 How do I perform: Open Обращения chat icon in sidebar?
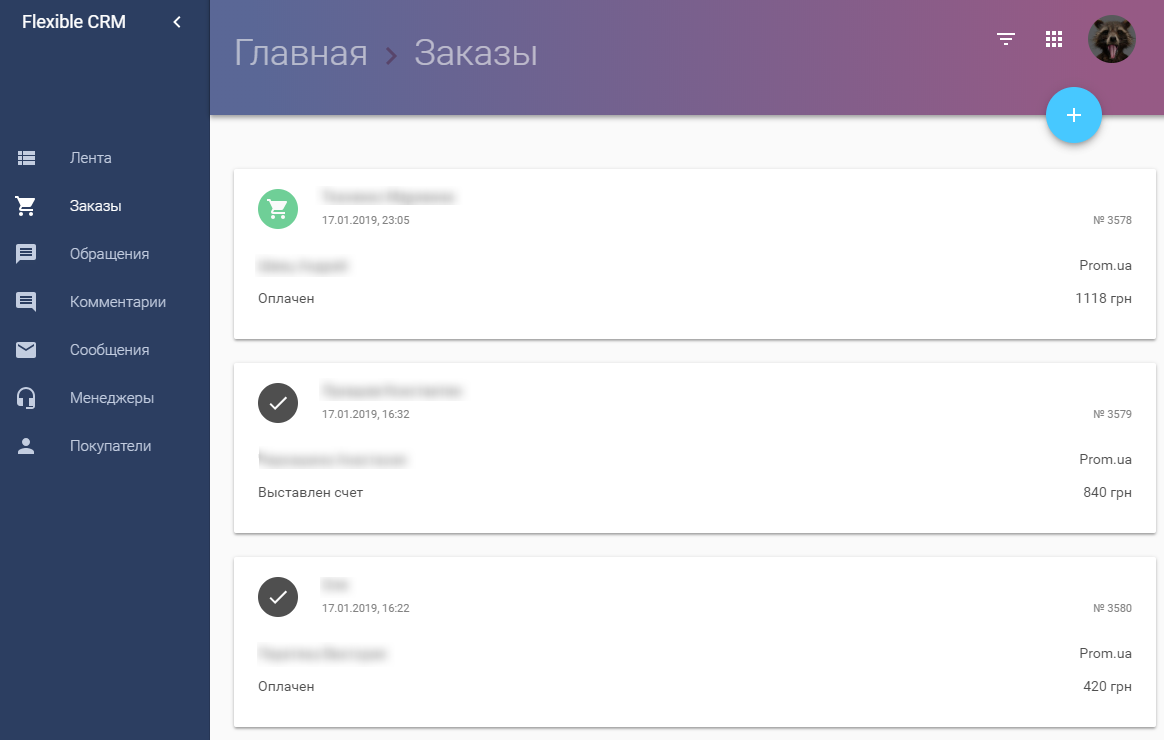[x=26, y=254]
